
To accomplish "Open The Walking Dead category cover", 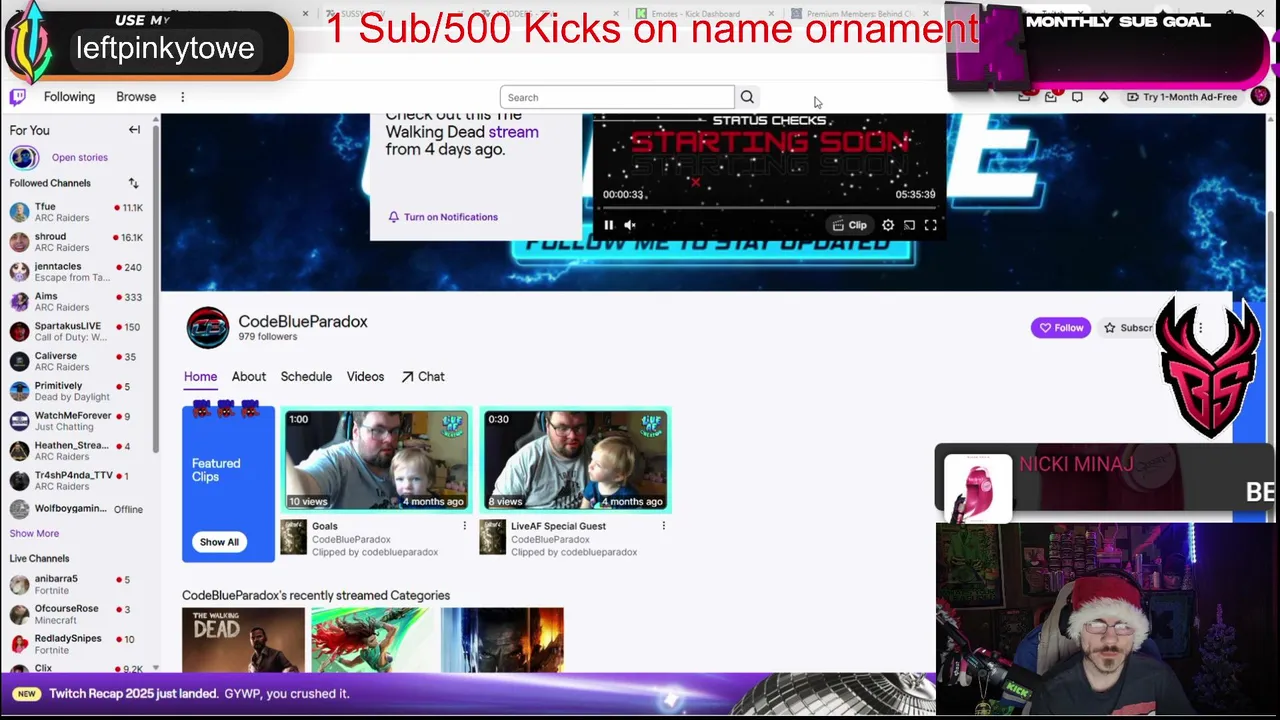I will (x=243, y=640).
